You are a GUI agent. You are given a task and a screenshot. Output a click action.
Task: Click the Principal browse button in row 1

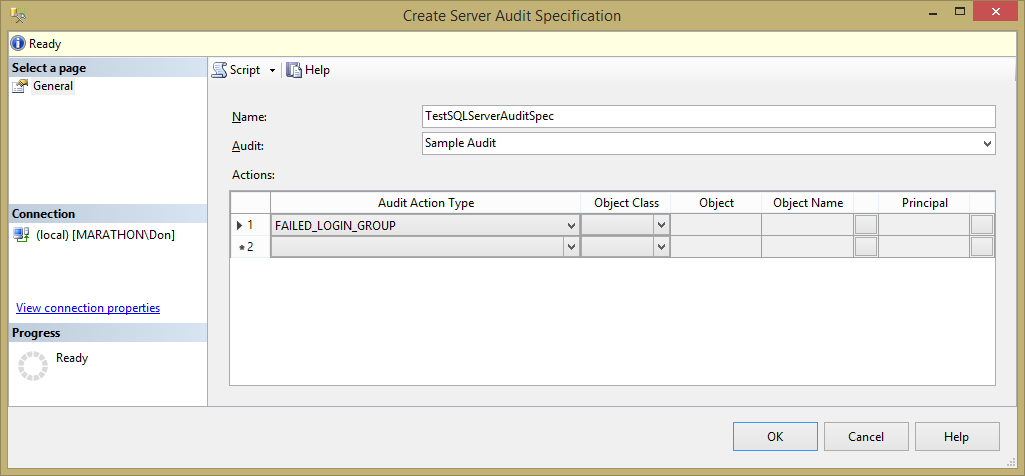point(982,226)
